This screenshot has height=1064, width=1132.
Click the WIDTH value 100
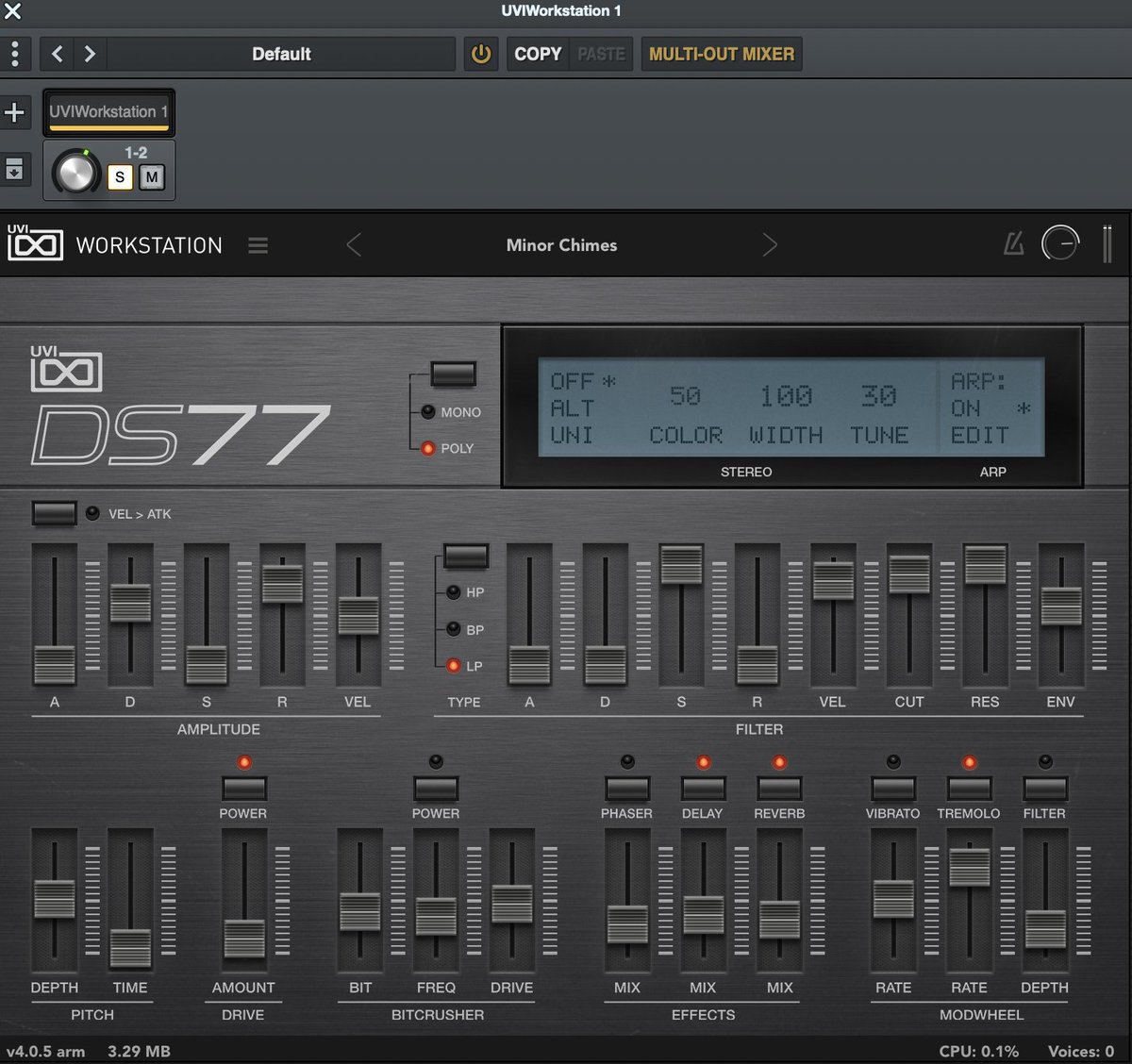[786, 396]
